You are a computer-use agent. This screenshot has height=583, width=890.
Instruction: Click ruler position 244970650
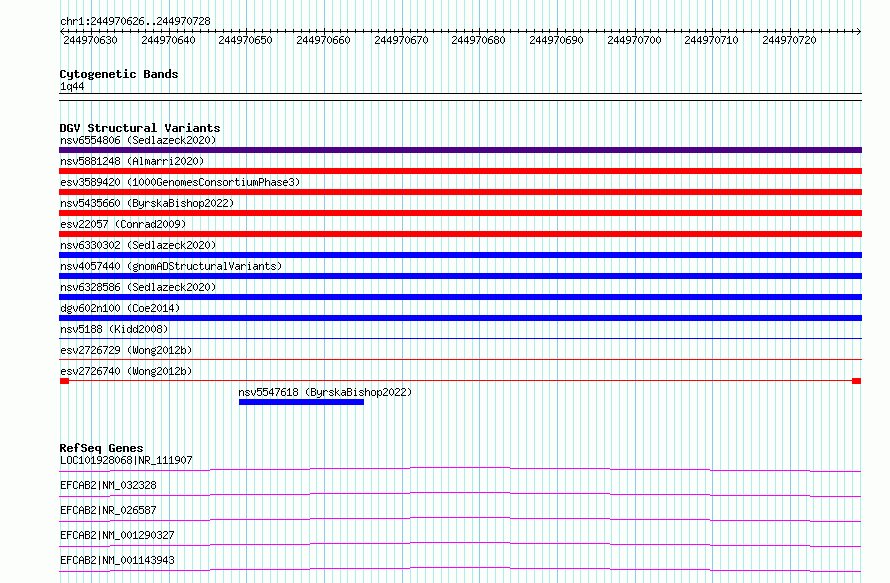coord(245,40)
